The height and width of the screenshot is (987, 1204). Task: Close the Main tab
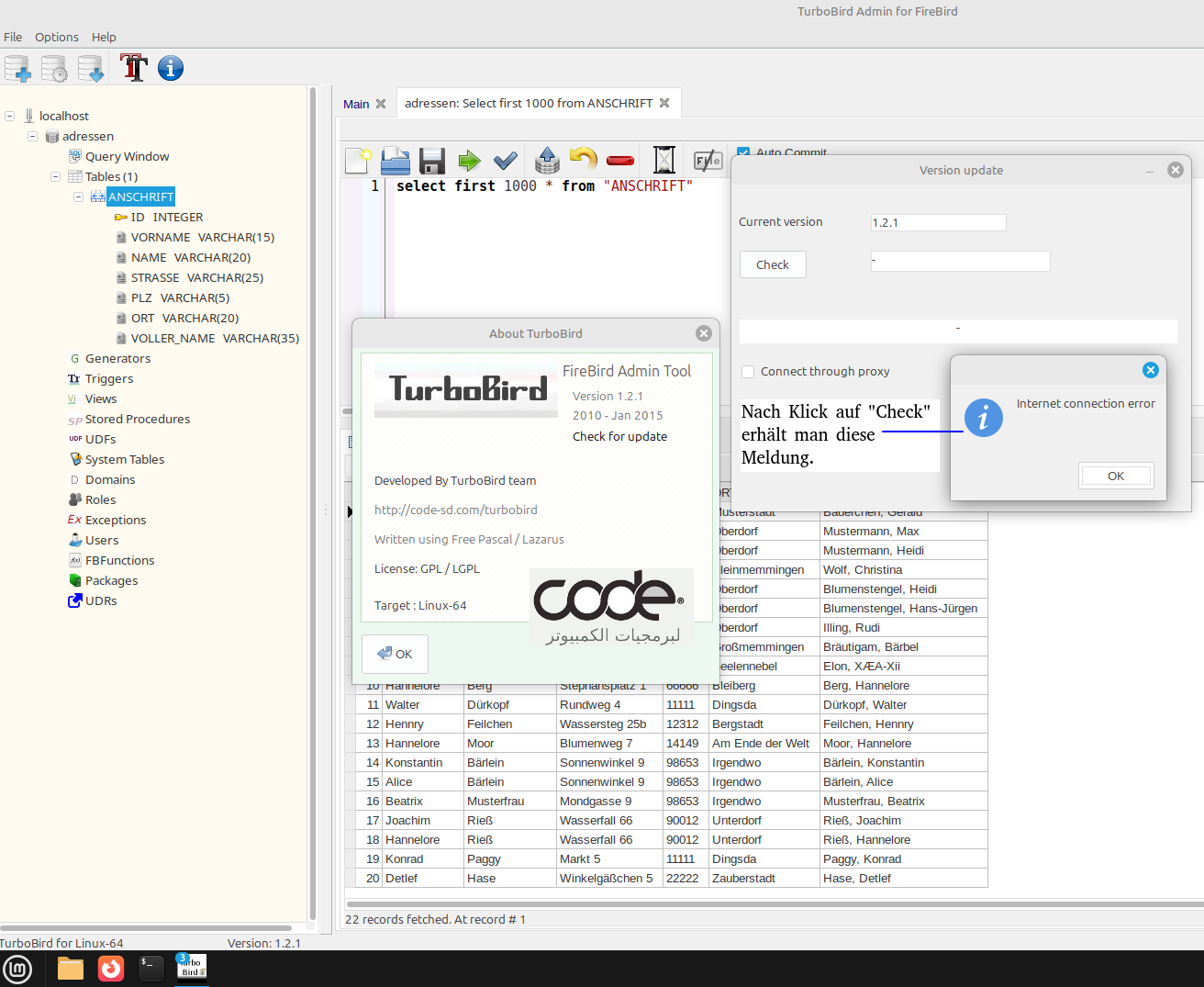point(381,105)
